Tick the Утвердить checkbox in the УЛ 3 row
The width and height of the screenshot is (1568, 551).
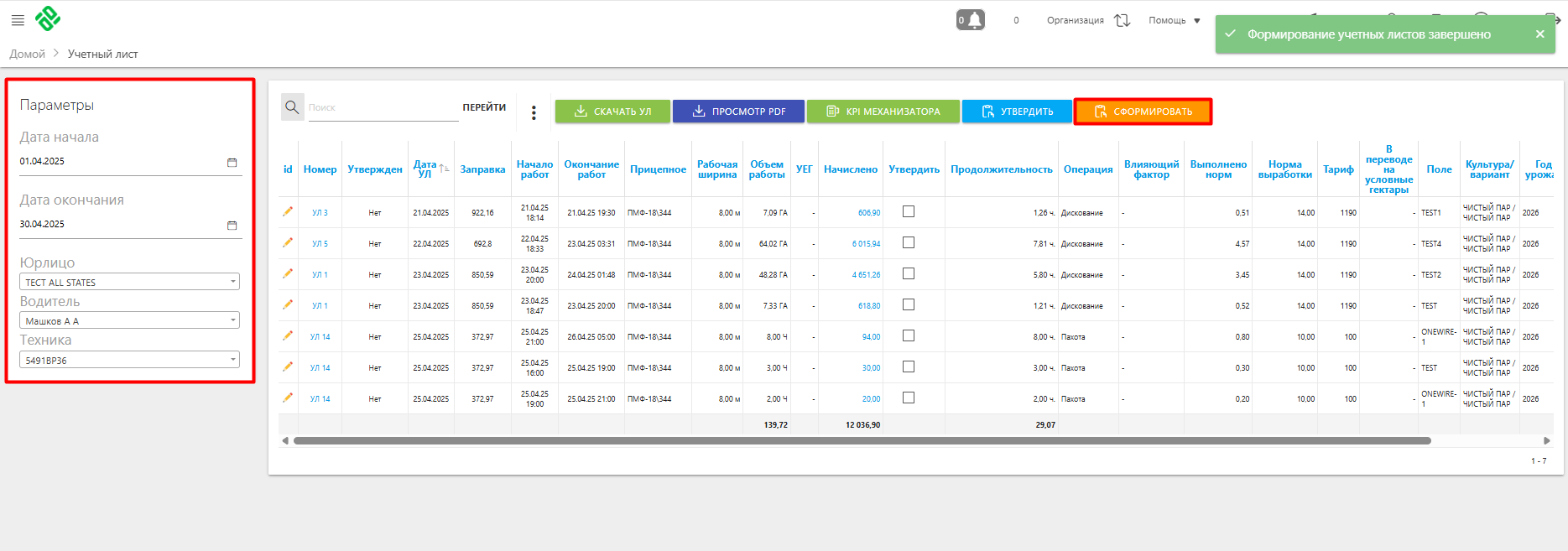[x=909, y=211]
